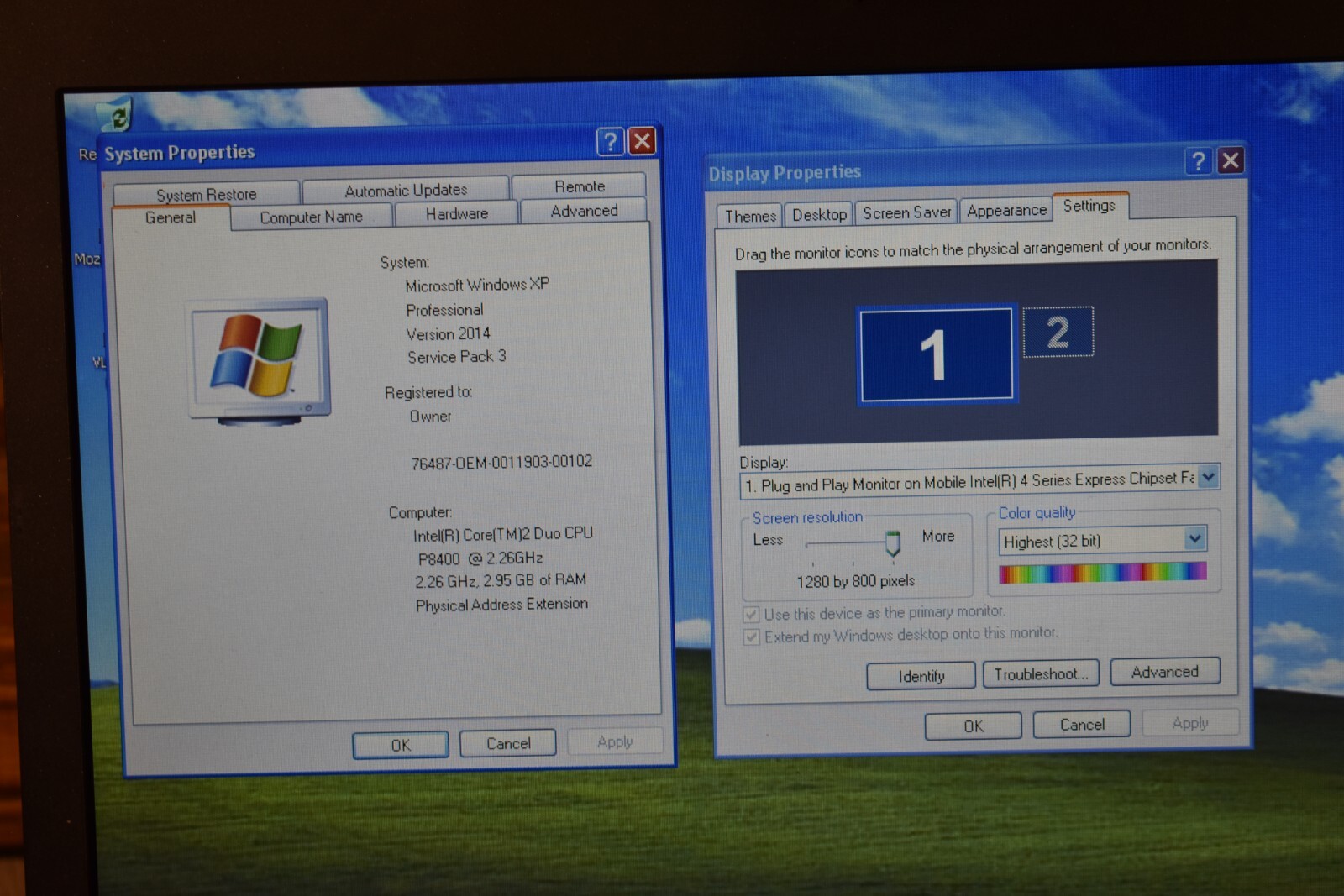Select monitor 1 icon in arrangement area

click(937, 354)
